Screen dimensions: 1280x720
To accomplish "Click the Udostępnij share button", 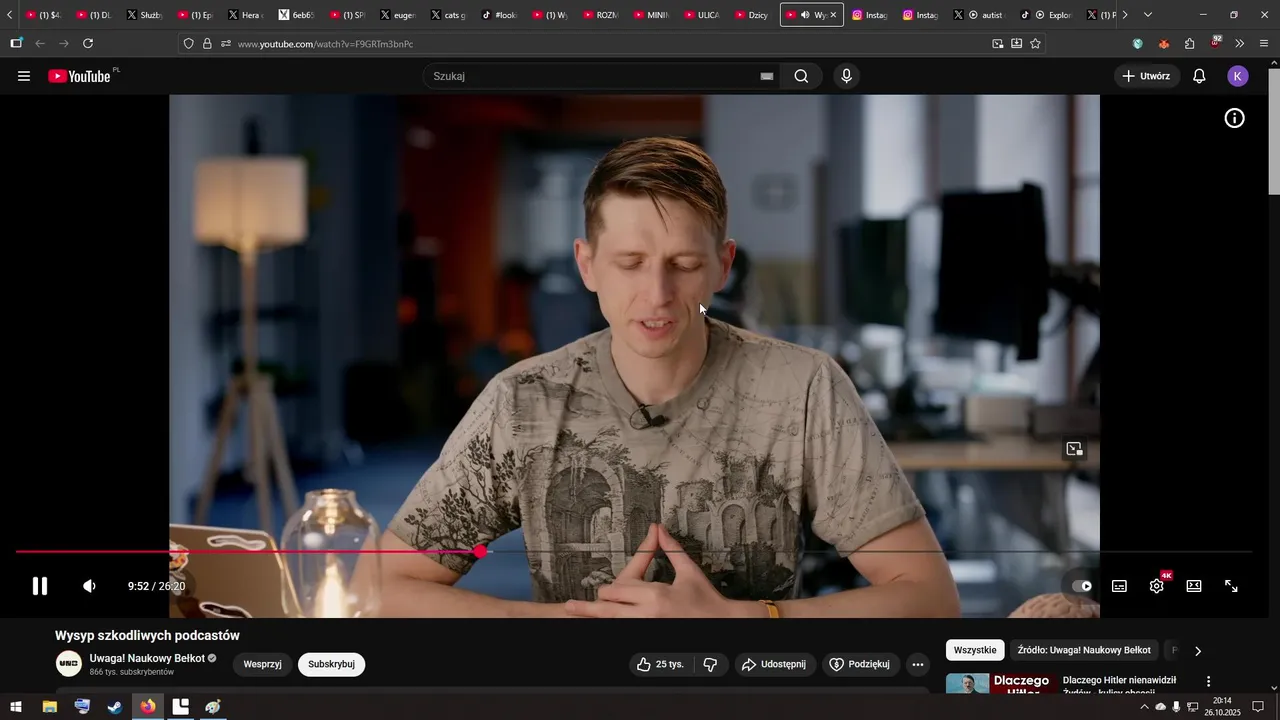I will [775, 664].
